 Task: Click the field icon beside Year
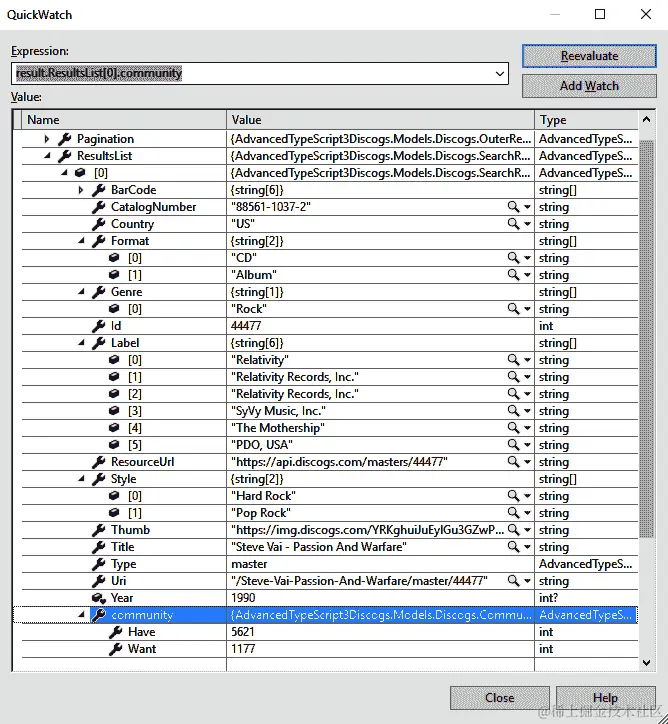pyautogui.click(x=99, y=598)
